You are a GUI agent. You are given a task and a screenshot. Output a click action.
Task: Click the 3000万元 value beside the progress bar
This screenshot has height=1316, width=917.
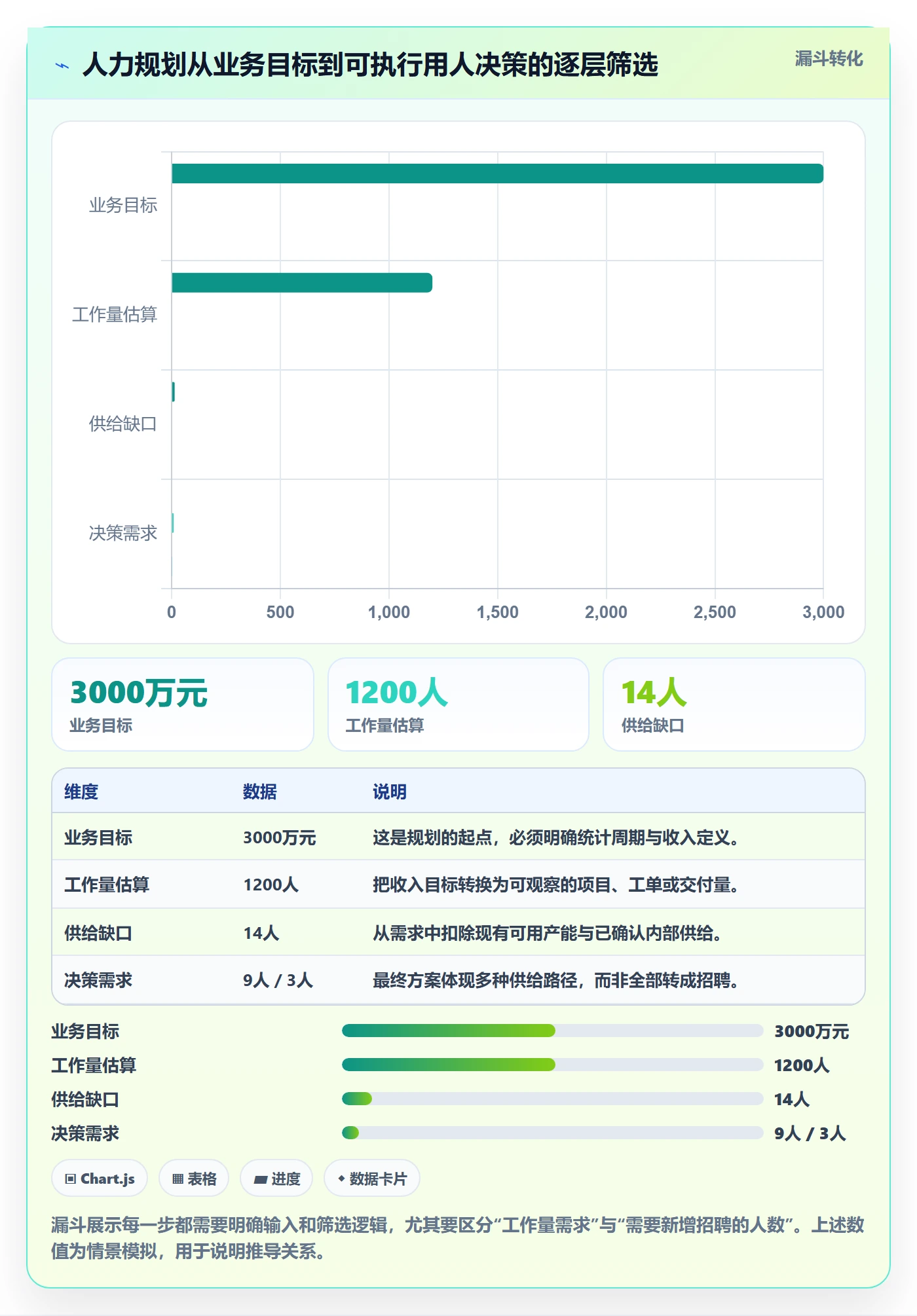coord(812,1031)
